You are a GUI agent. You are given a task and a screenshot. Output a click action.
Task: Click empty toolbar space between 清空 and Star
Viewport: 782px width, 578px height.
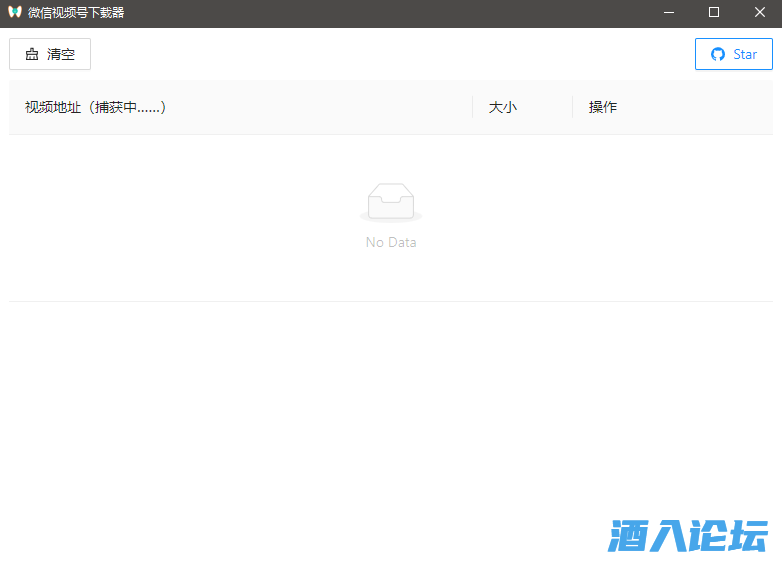click(390, 54)
